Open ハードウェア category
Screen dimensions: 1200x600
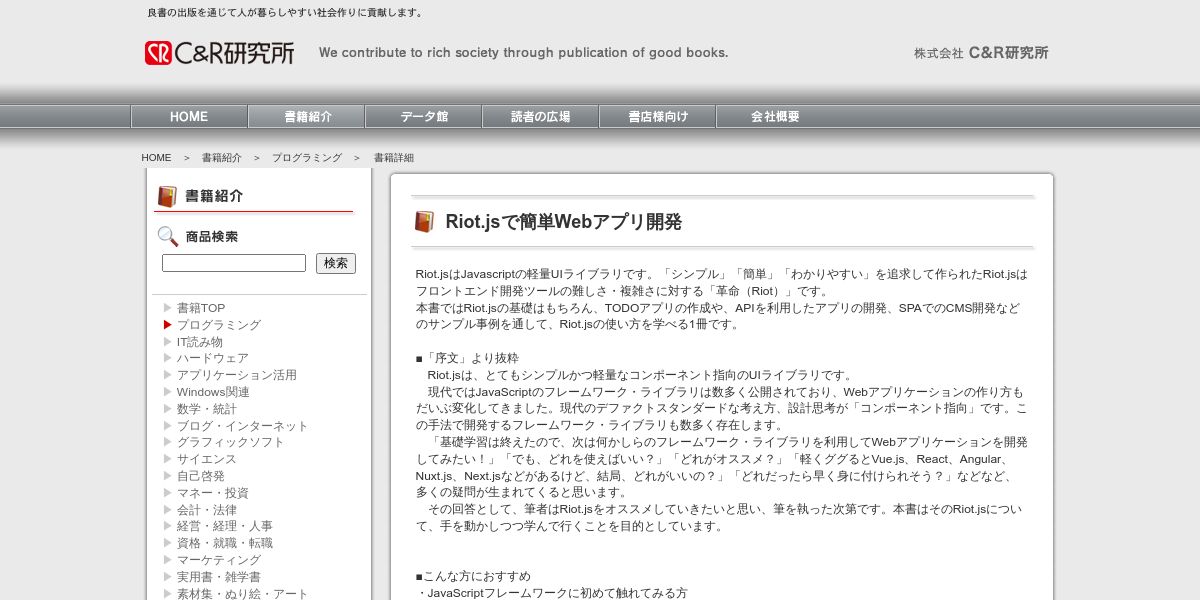click(x=213, y=358)
